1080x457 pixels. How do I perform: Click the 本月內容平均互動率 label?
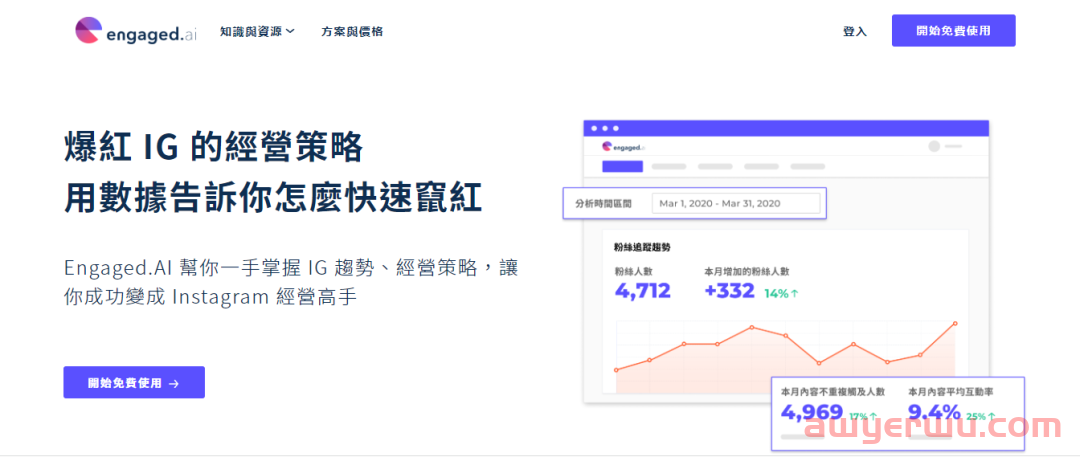[951, 391]
